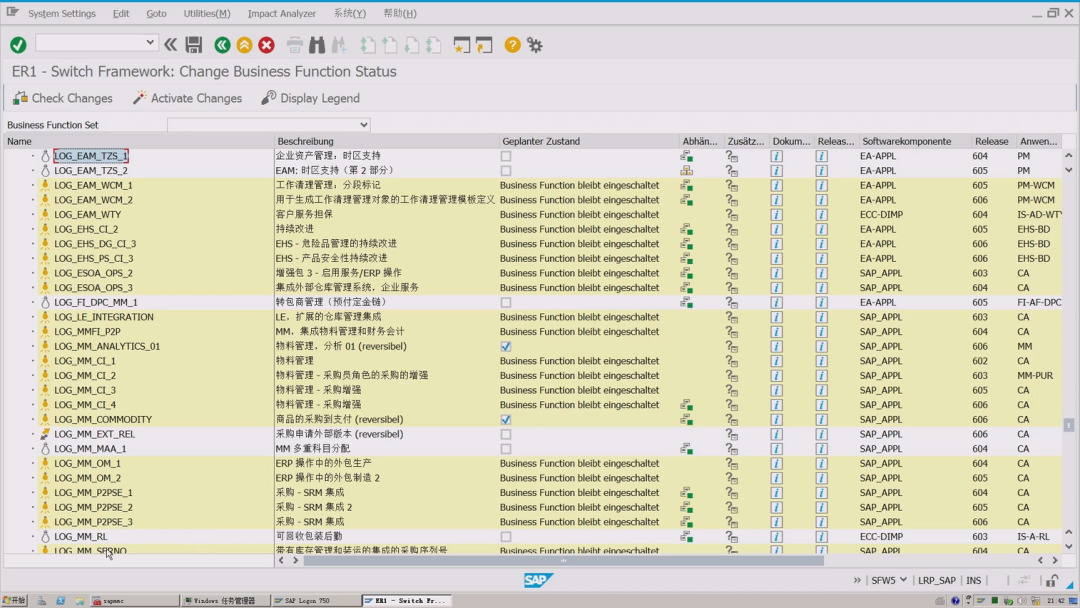The height and width of the screenshot is (608, 1080).
Task: Click the Geplanter Zustand column header
Action: point(589,141)
